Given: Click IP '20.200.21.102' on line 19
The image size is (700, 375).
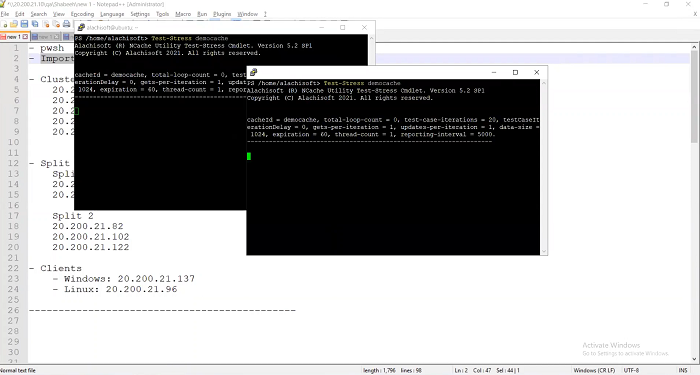Looking at the screenshot, I should (x=91, y=237).
